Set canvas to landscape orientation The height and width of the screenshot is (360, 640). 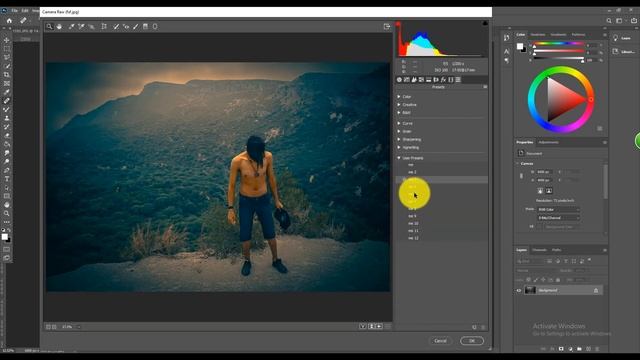[549, 191]
